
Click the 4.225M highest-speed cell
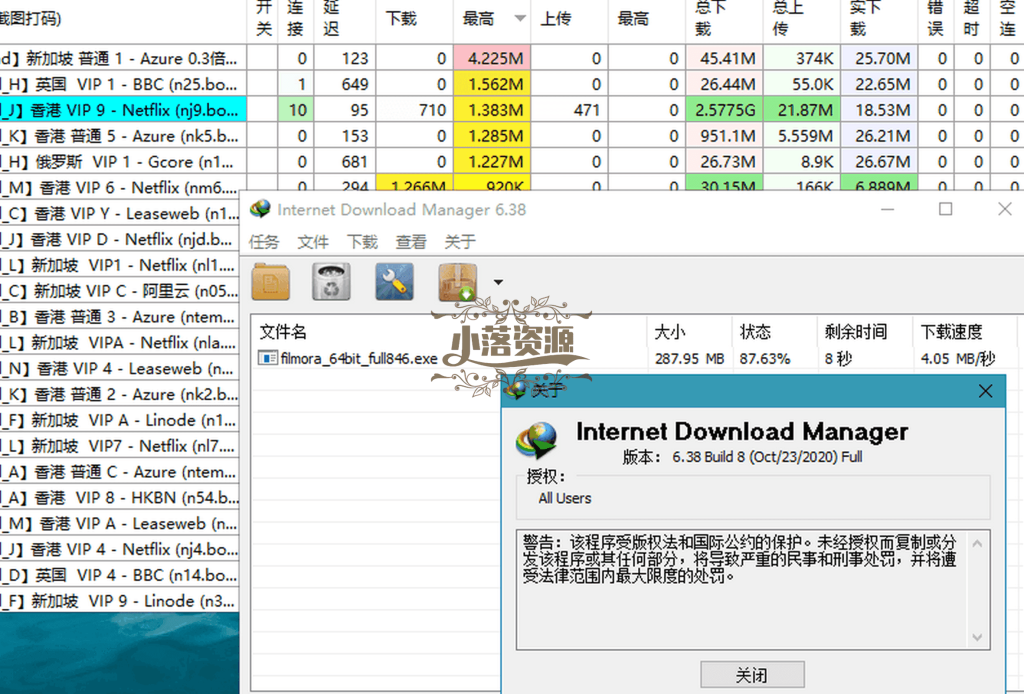(x=492, y=58)
